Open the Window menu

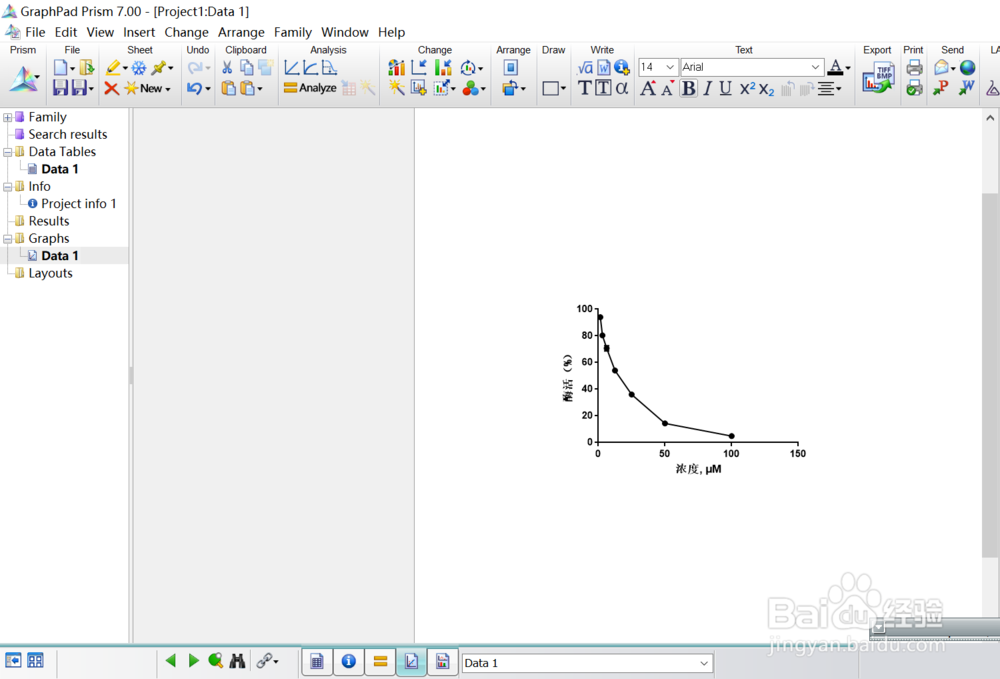[345, 32]
